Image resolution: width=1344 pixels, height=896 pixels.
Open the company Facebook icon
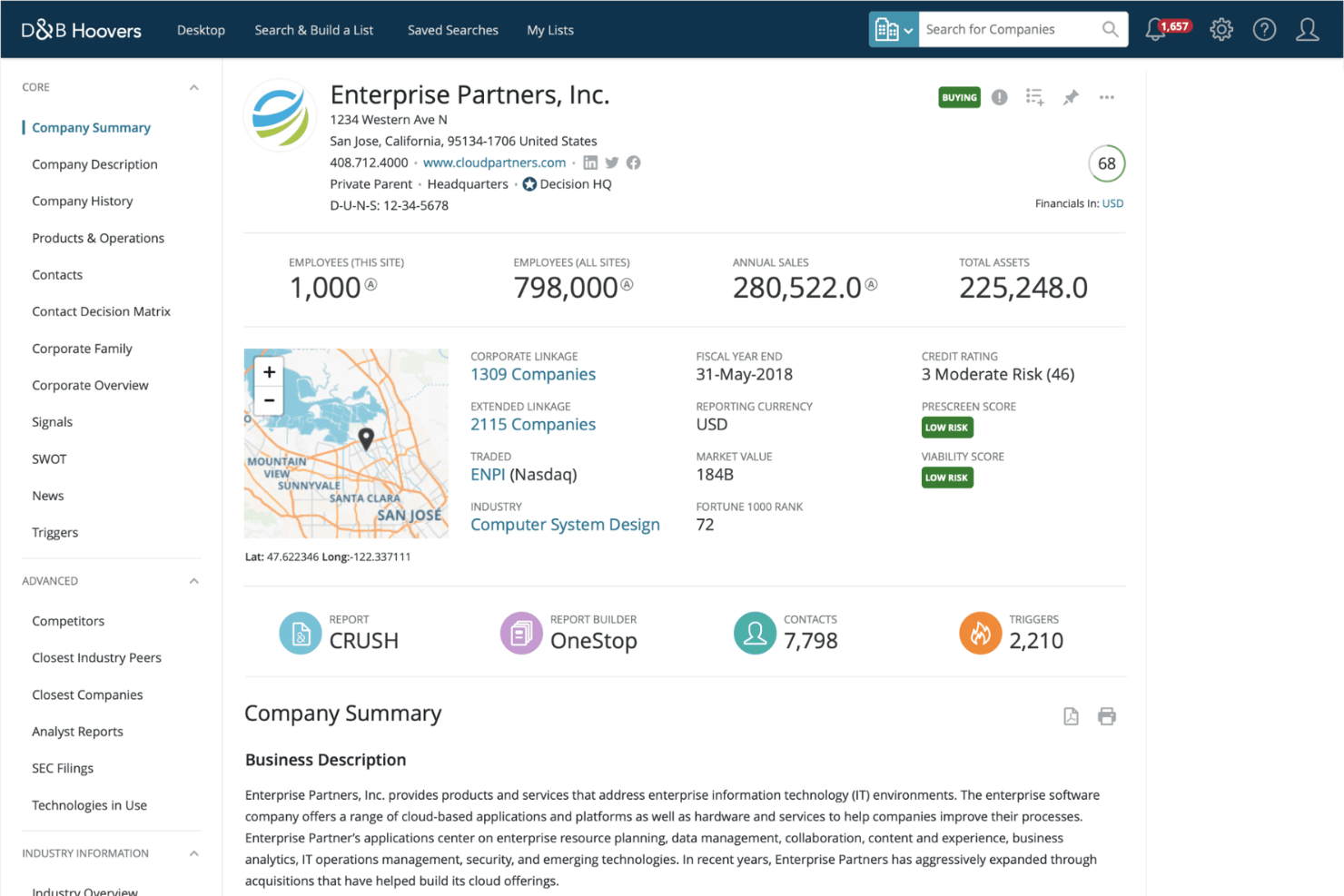tap(633, 162)
